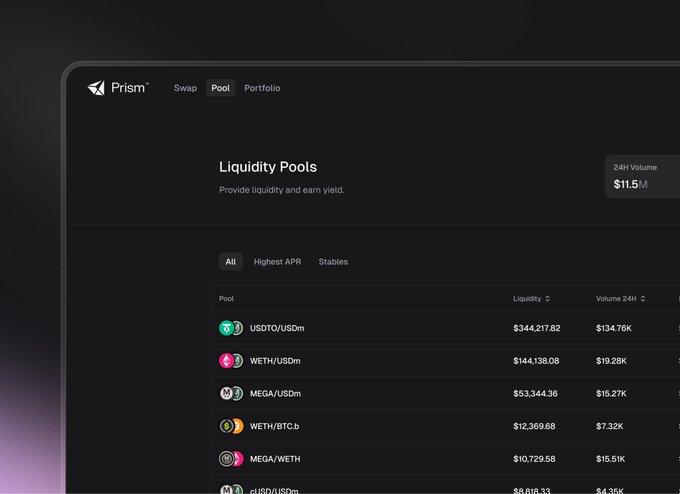
Task: Click the $19.28K volume value
Action: coord(611,361)
